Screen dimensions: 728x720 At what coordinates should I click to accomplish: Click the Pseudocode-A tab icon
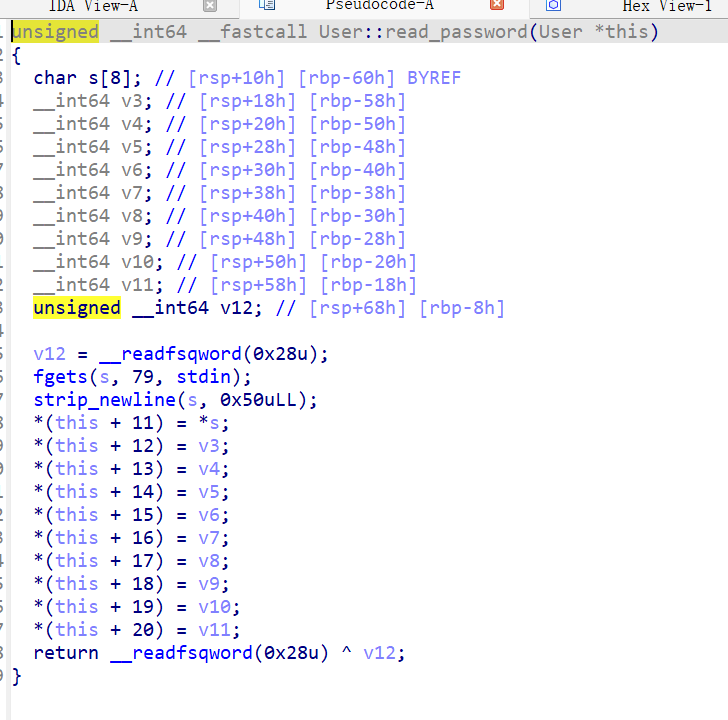tap(267, 5)
